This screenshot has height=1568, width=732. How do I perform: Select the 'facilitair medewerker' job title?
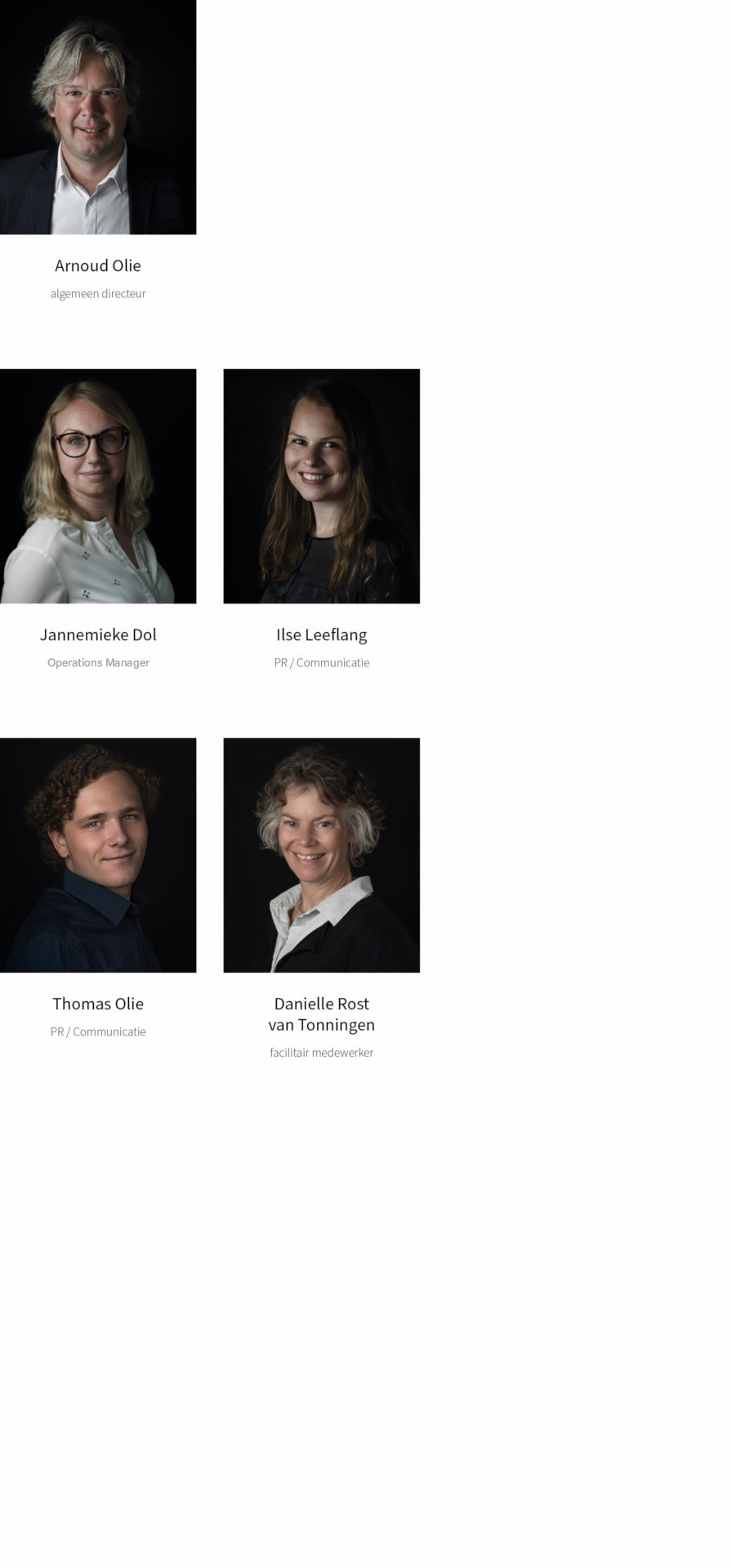pyautogui.click(x=322, y=1053)
